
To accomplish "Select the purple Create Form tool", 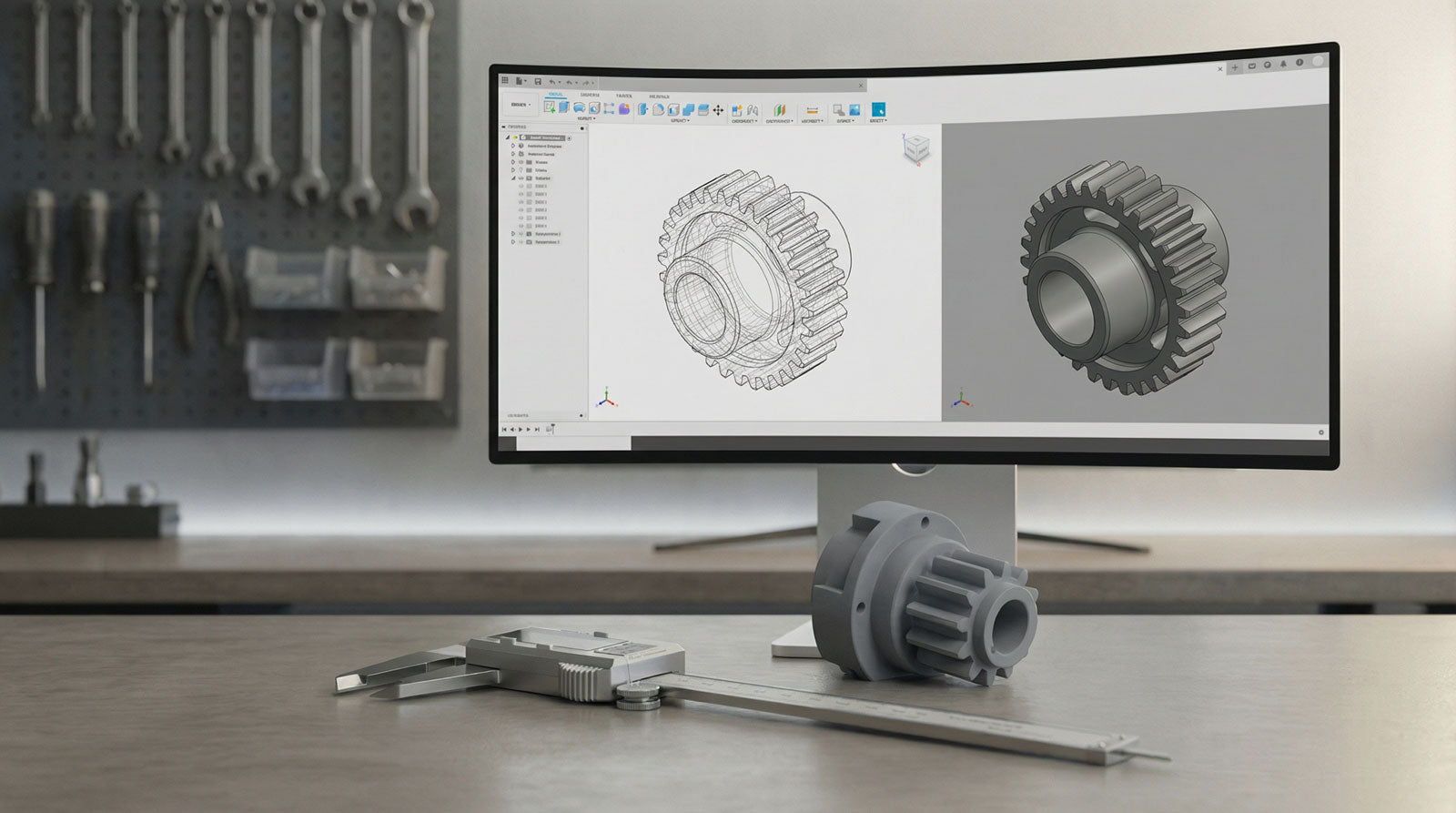I will click(624, 108).
